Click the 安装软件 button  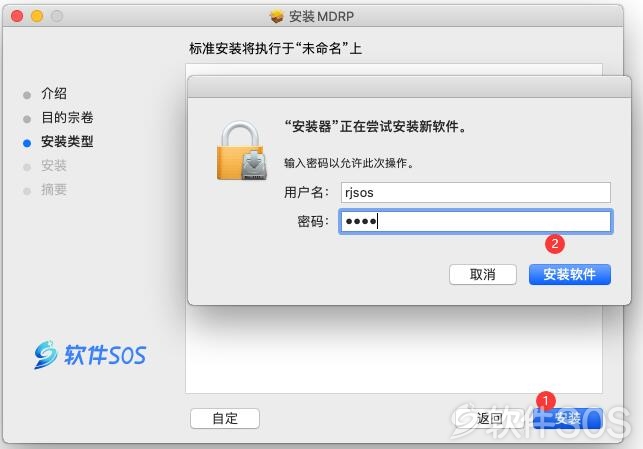point(570,274)
